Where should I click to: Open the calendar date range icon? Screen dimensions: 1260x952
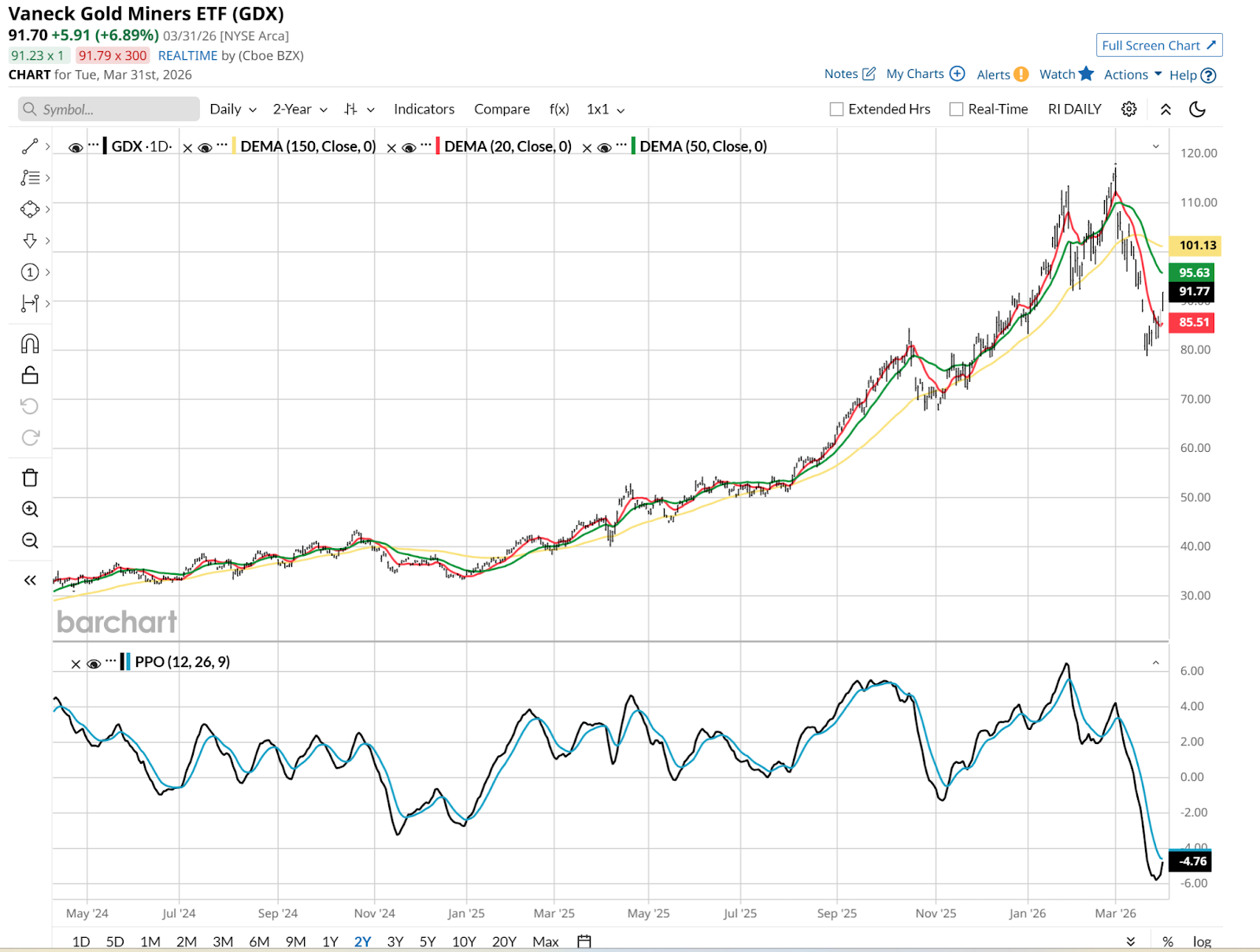[x=584, y=941]
